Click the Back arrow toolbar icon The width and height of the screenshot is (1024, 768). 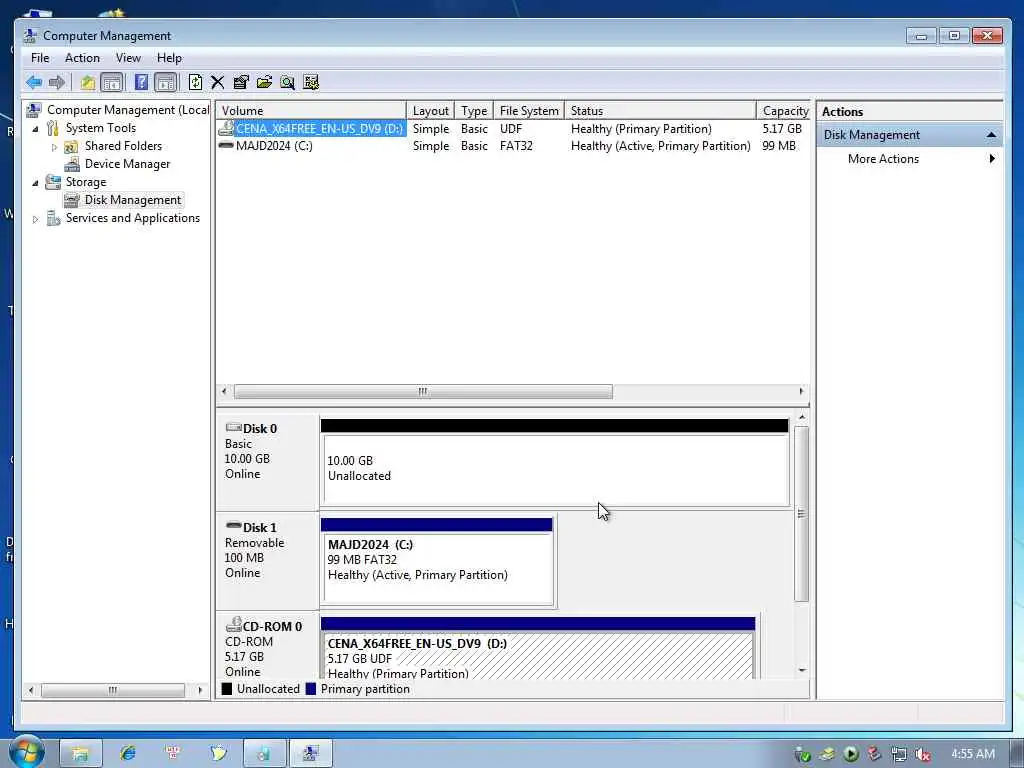pyautogui.click(x=34, y=82)
